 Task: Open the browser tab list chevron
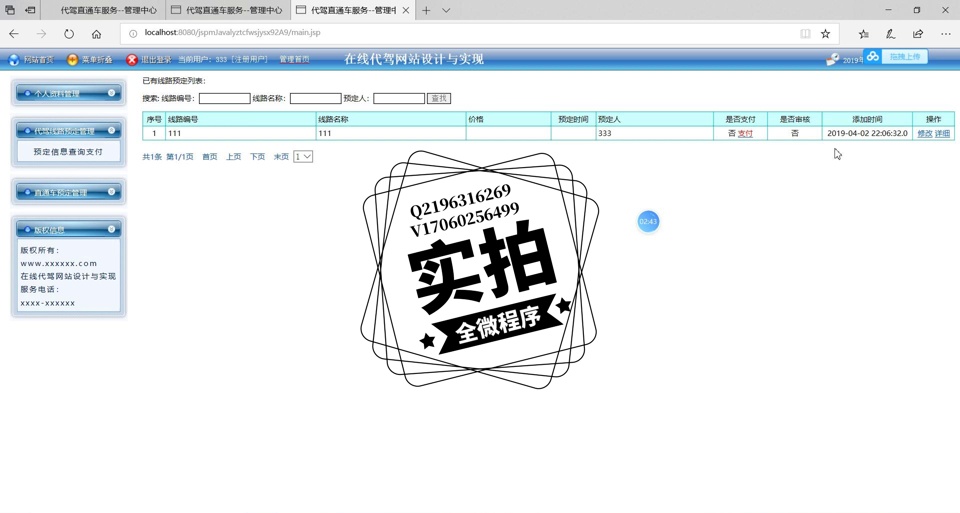[x=446, y=10]
